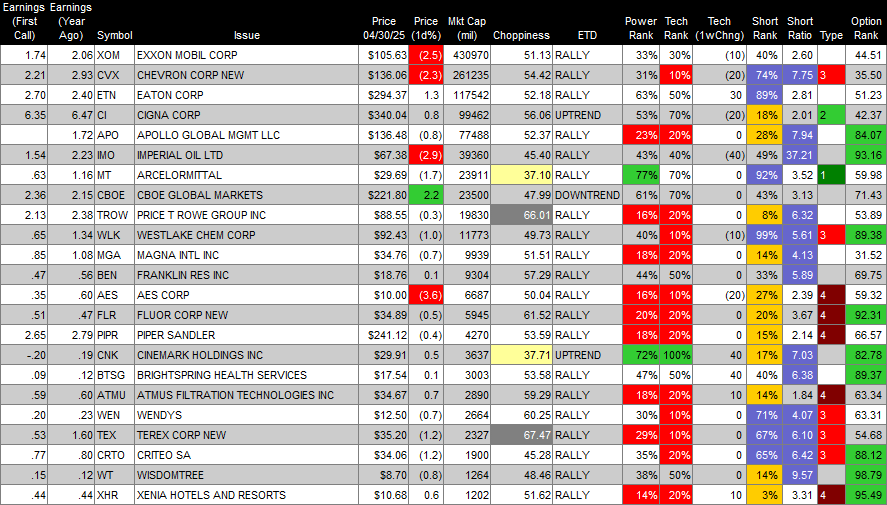
Task: Click the dark green type 1 cell for MT
Action: [x=831, y=175]
